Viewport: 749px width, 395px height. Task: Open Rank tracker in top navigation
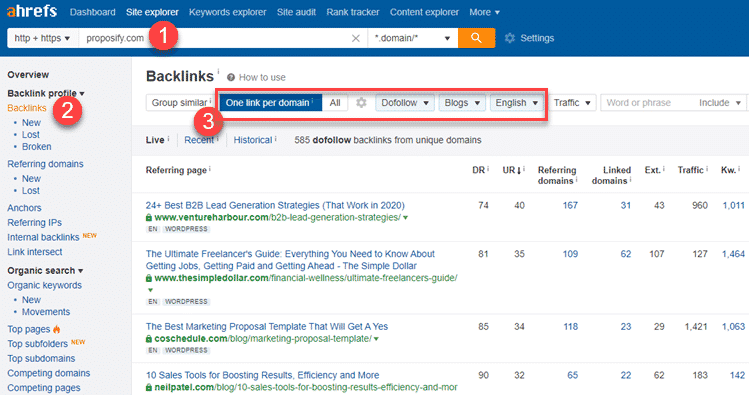pyautogui.click(x=353, y=12)
